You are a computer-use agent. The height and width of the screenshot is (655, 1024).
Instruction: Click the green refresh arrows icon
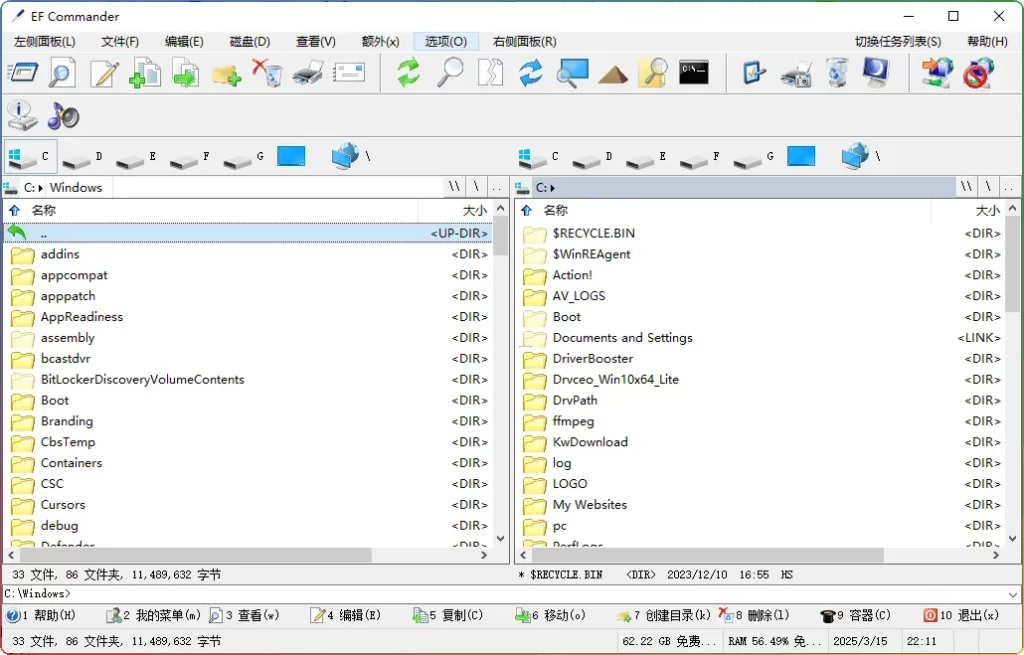[x=409, y=72]
